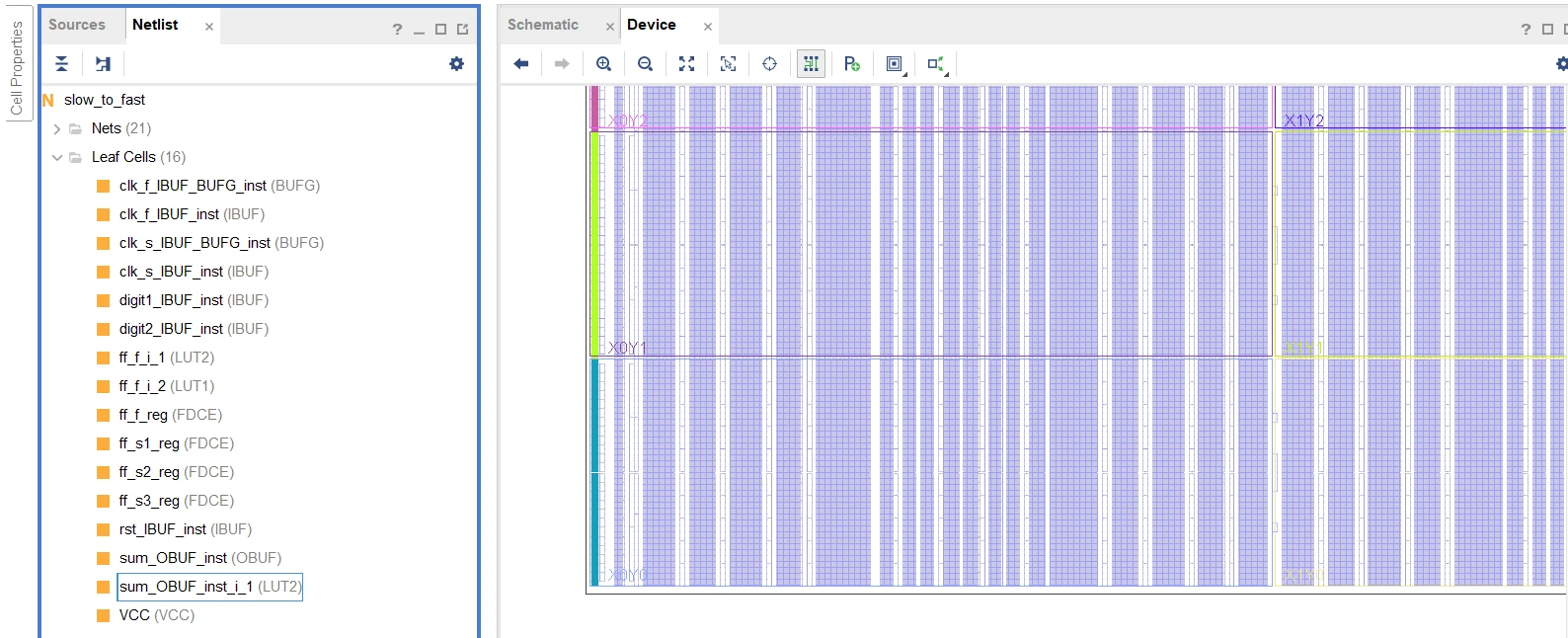Open help for the Device panel
1568x638 pixels.
click(1526, 30)
